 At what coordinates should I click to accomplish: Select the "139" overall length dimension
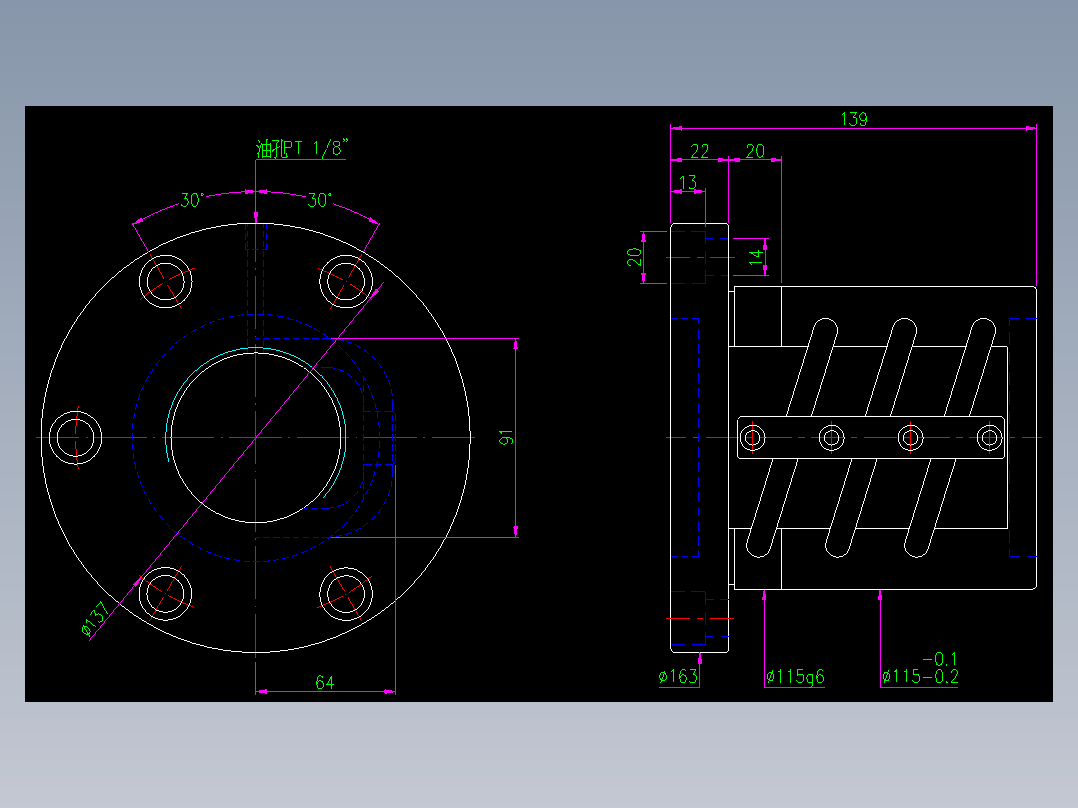coord(854,119)
